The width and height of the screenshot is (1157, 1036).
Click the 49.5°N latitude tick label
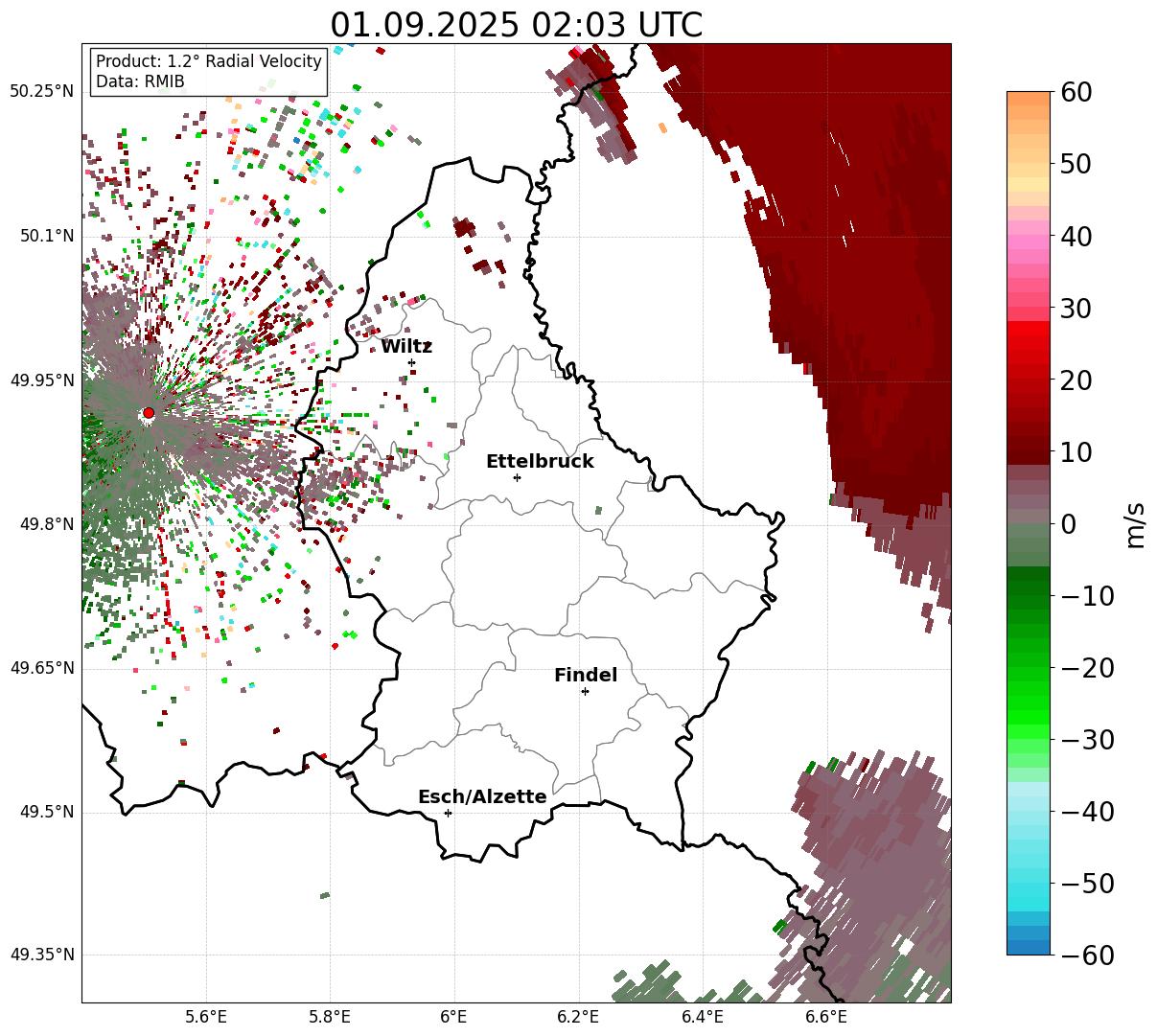47,812
